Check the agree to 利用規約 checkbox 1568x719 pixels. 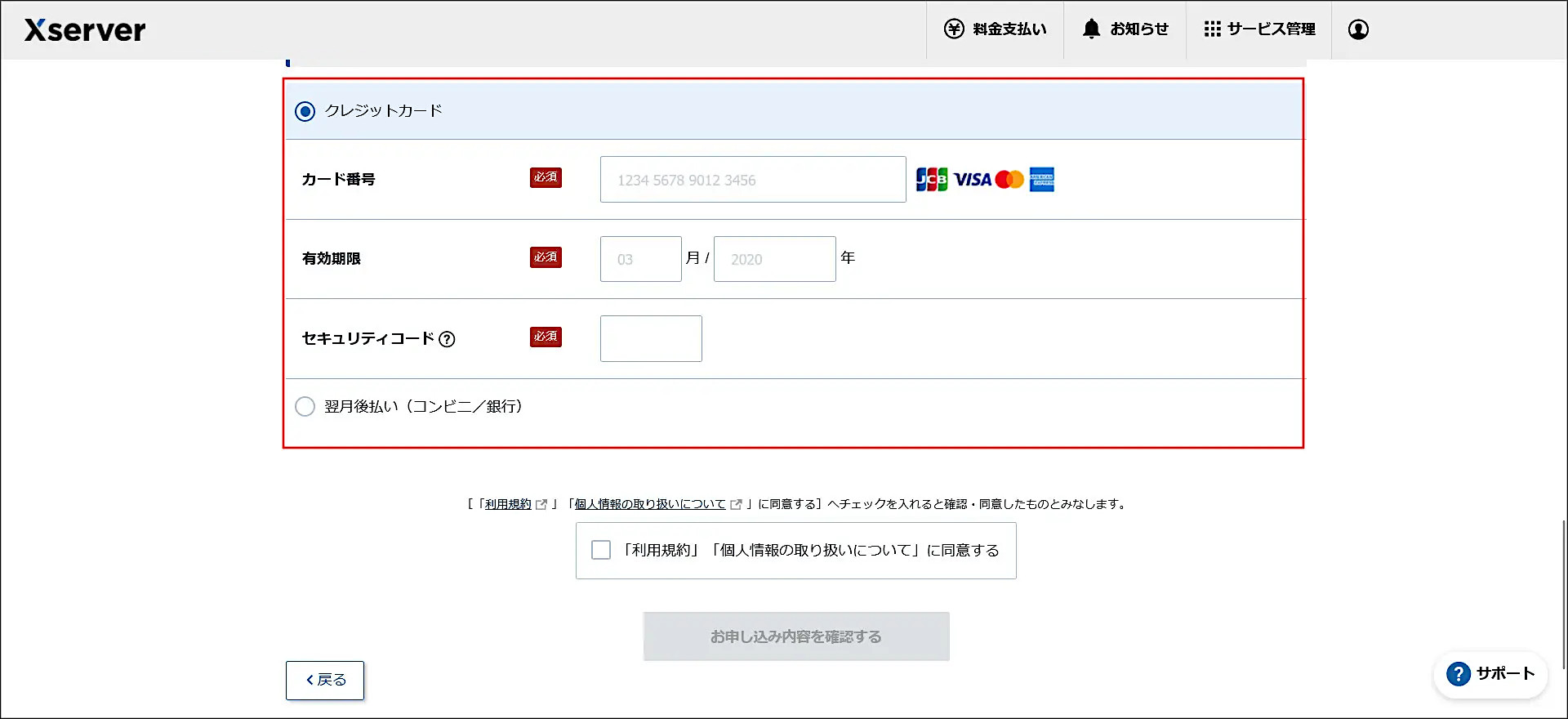[601, 550]
